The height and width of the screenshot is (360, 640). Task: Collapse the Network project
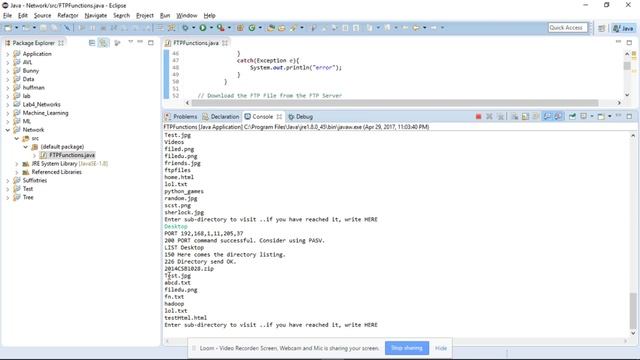coord(7,130)
